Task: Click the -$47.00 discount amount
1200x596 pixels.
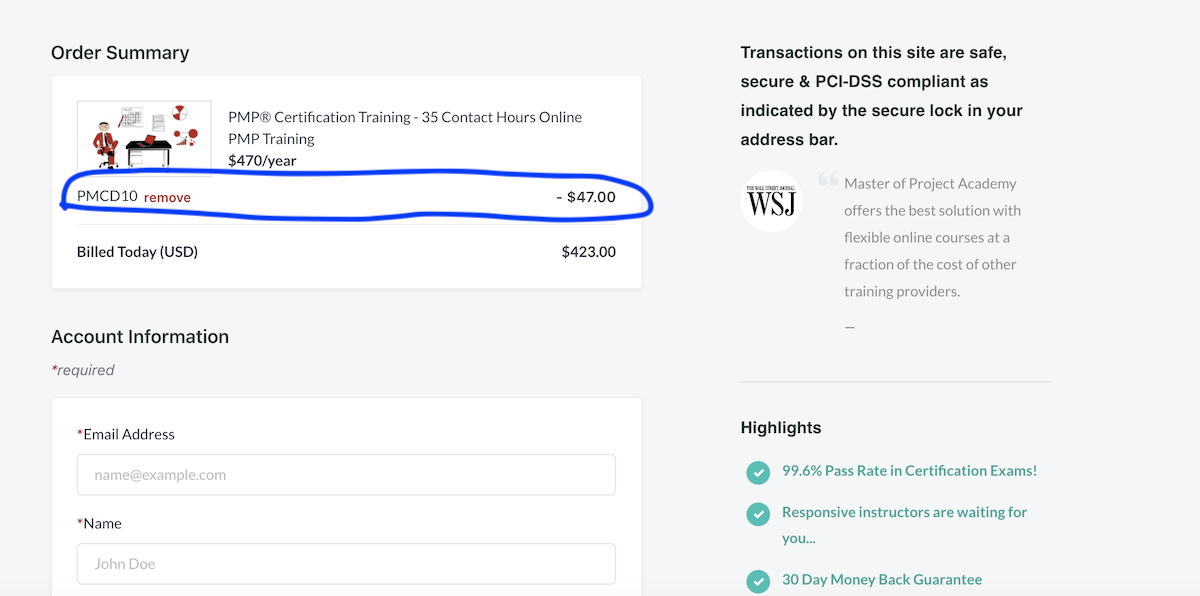Action: tap(586, 197)
